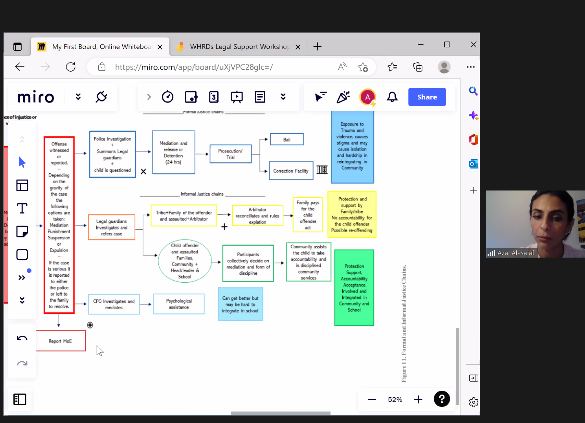Select the cursor arrow tool in Miro

(x=22, y=163)
